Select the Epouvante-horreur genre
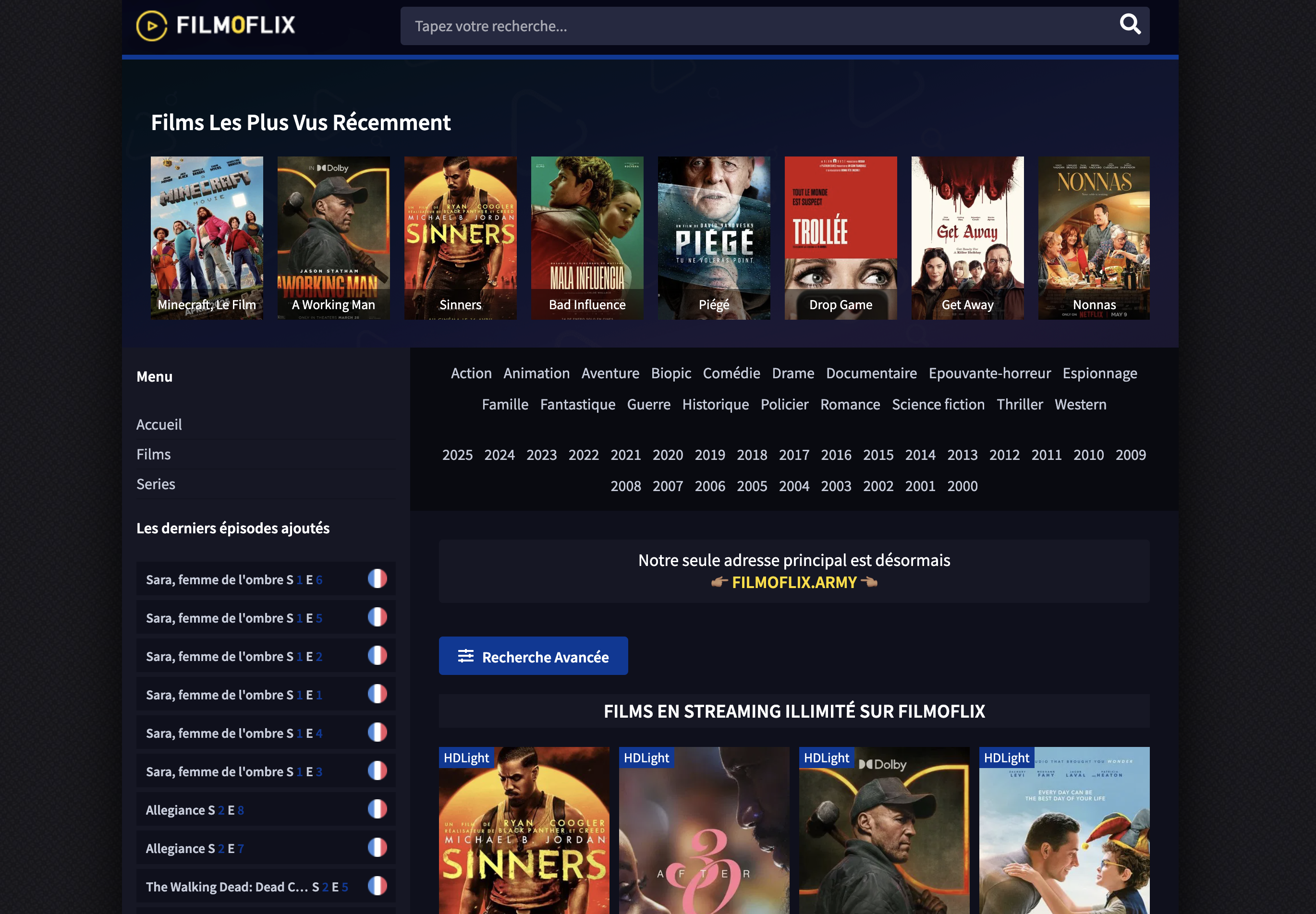Image resolution: width=1316 pixels, height=914 pixels. click(989, 373)
